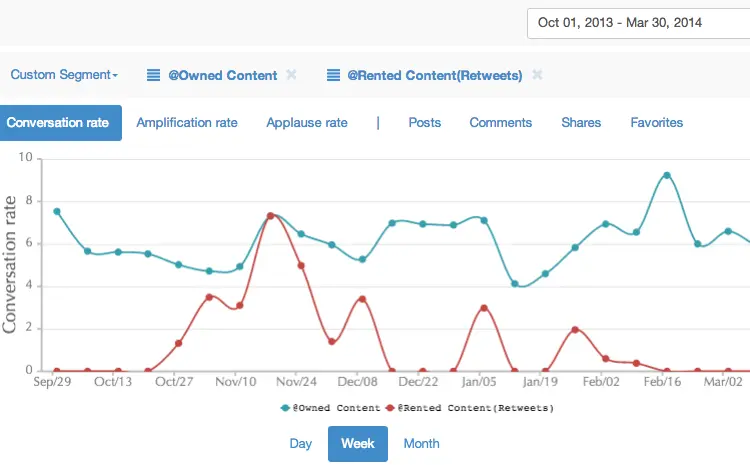
Task: Toggle @Rented Content(Retweets) series in legend
Action: point(476,408)
